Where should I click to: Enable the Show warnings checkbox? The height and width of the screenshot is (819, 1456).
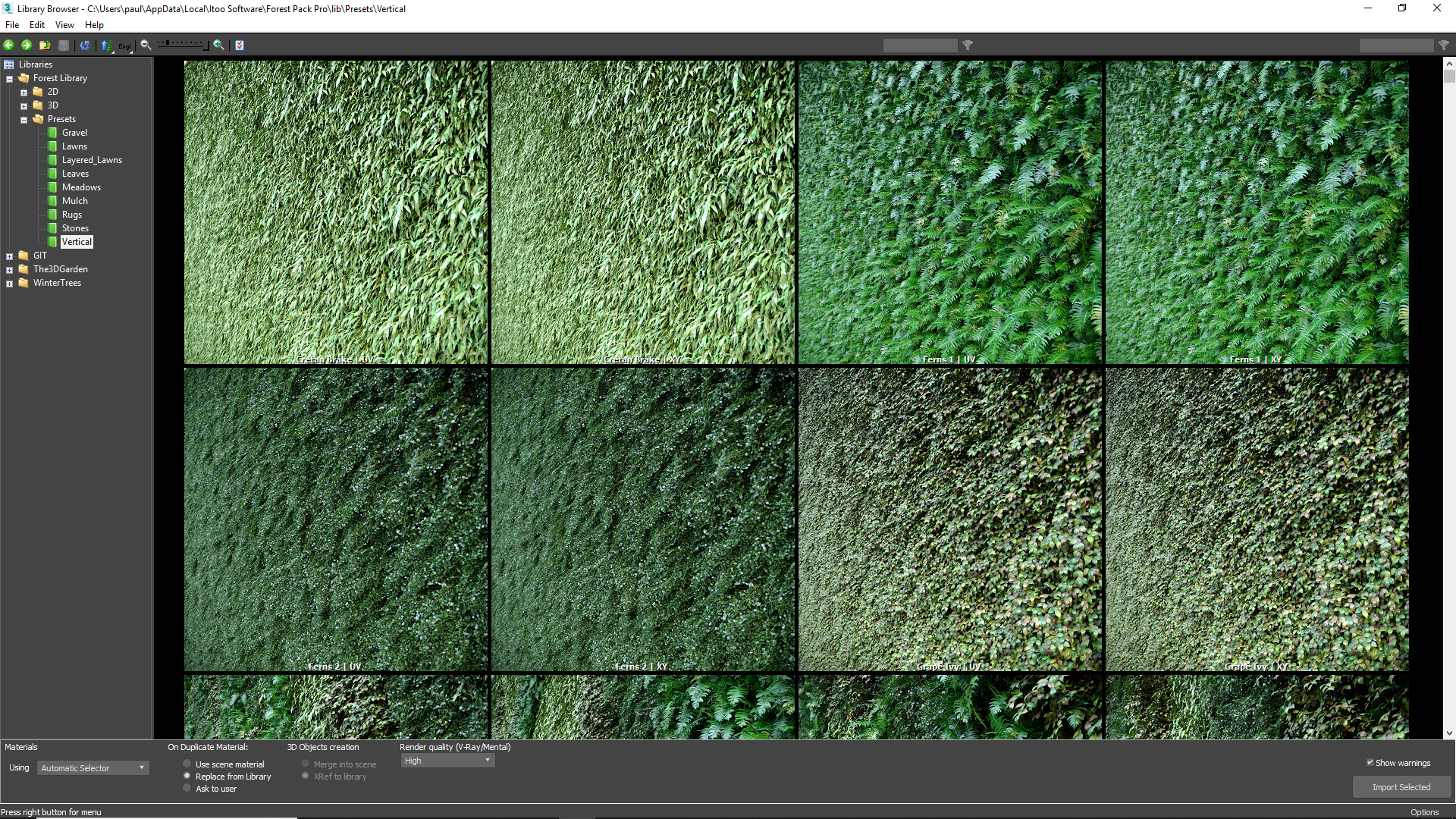pos(1371,762)
